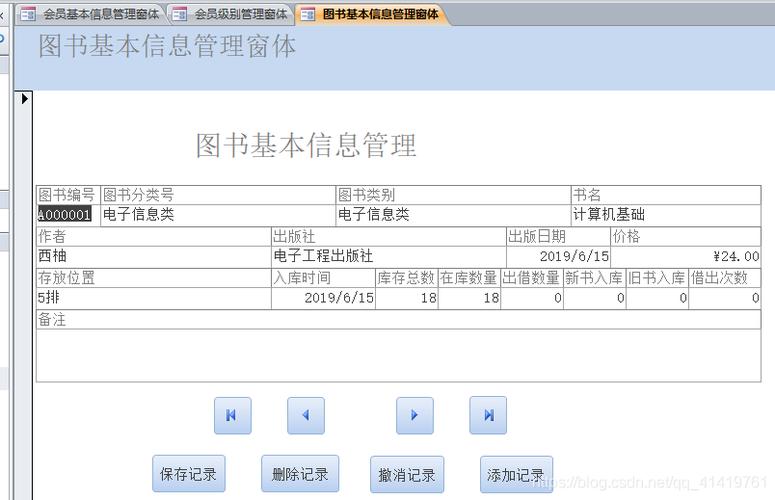Go to the previous record
Screen dimensions: 775x500
(306, 415)
